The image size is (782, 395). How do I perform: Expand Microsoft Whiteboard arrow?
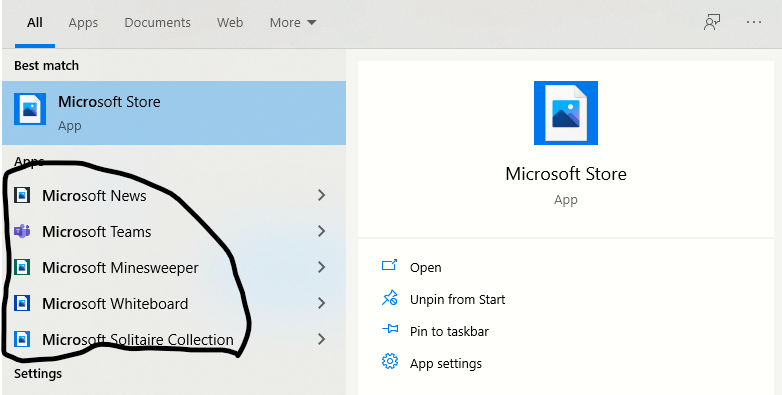pos(322,303)
